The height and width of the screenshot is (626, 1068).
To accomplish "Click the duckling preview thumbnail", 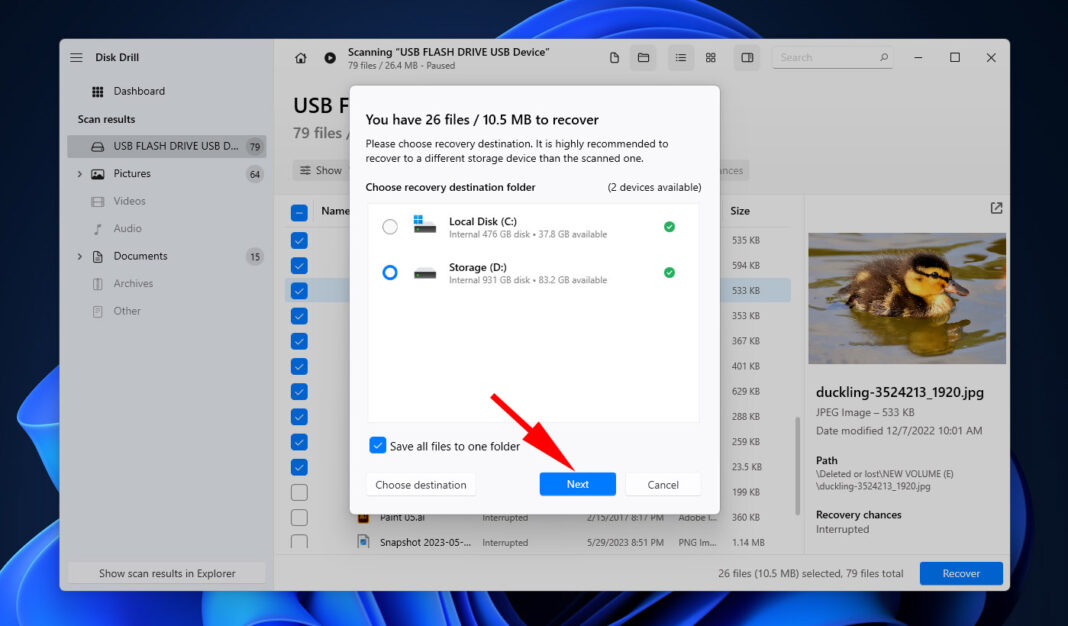I will point(907,298).
